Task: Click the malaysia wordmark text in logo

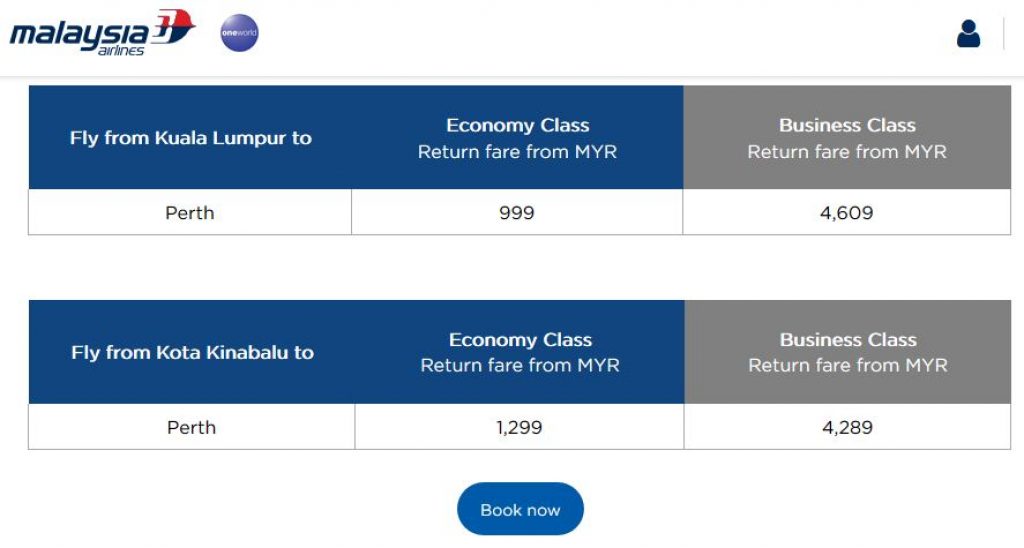Action: point(80,34)
